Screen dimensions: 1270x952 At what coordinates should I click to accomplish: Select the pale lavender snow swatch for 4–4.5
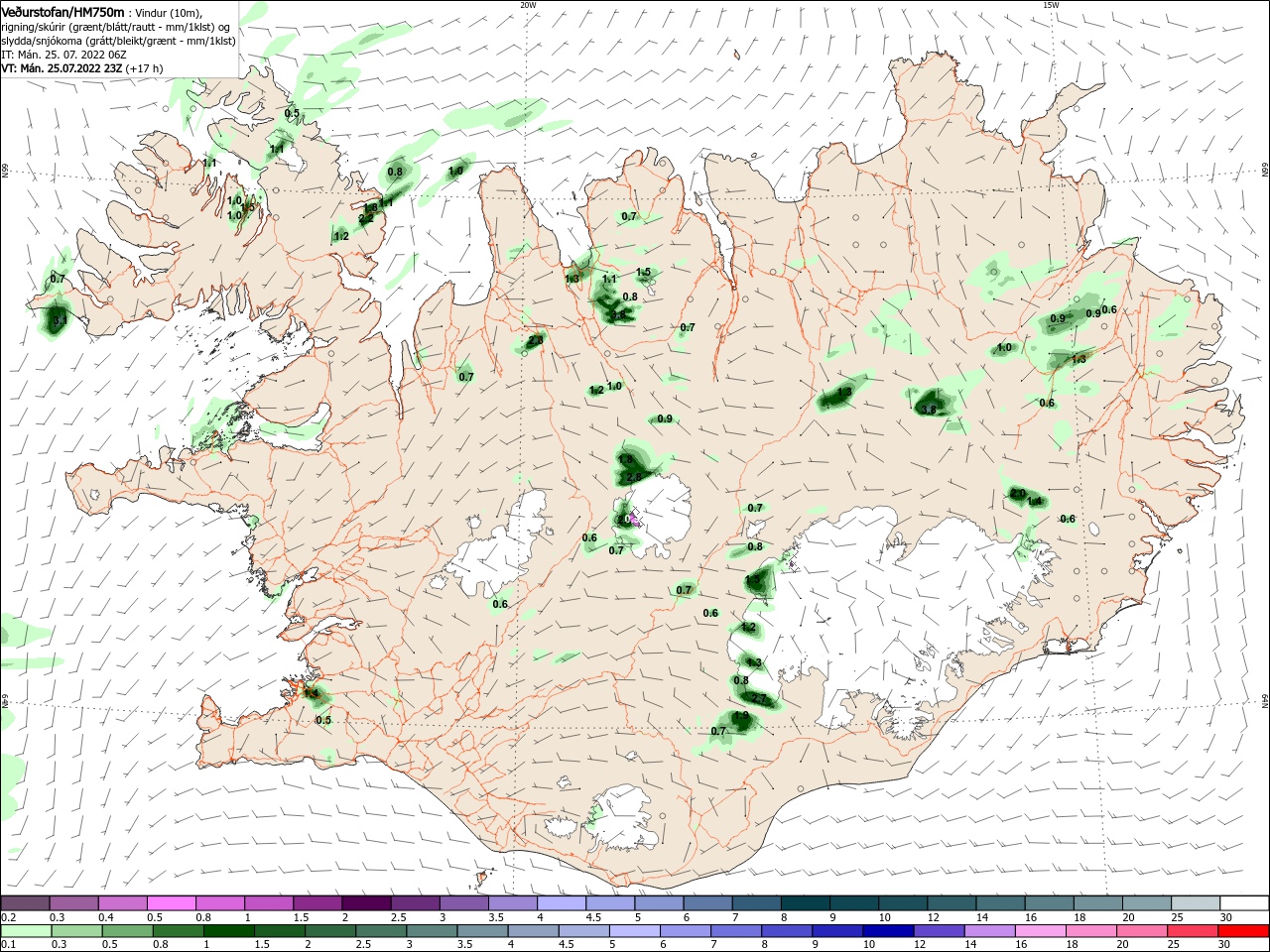562,903
